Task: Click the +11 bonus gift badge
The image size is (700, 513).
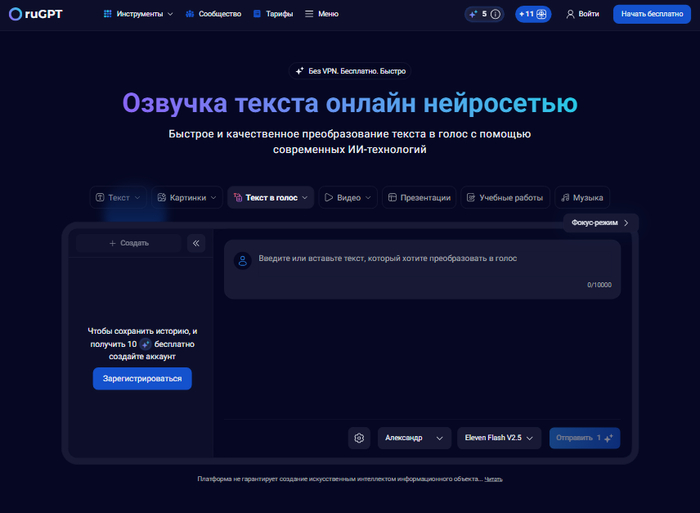Action: coord(532,14)
